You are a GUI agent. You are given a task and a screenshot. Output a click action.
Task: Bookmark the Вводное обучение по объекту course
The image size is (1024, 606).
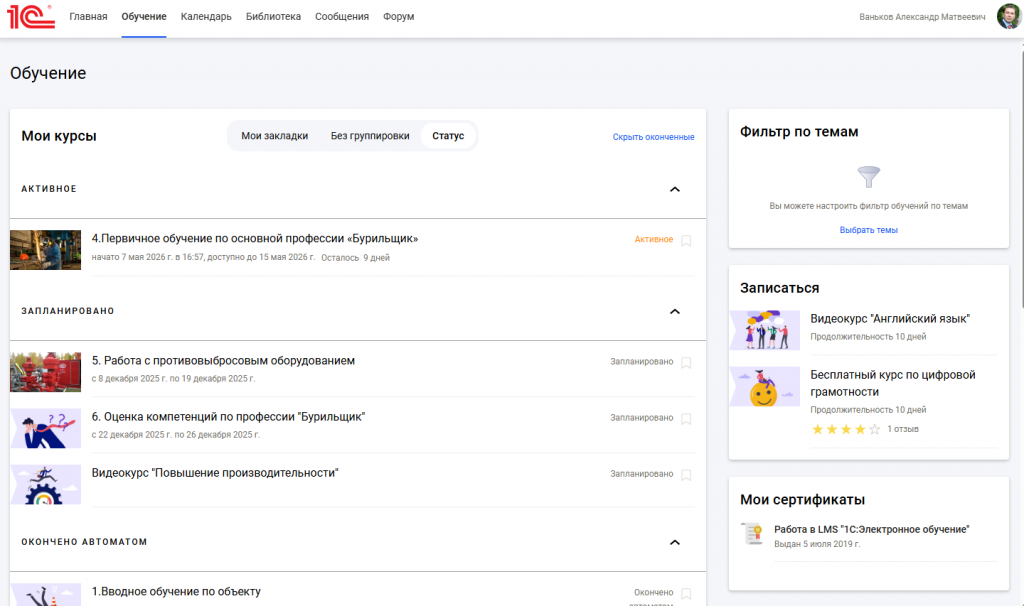pyautogui.click(x=686, y=594)
